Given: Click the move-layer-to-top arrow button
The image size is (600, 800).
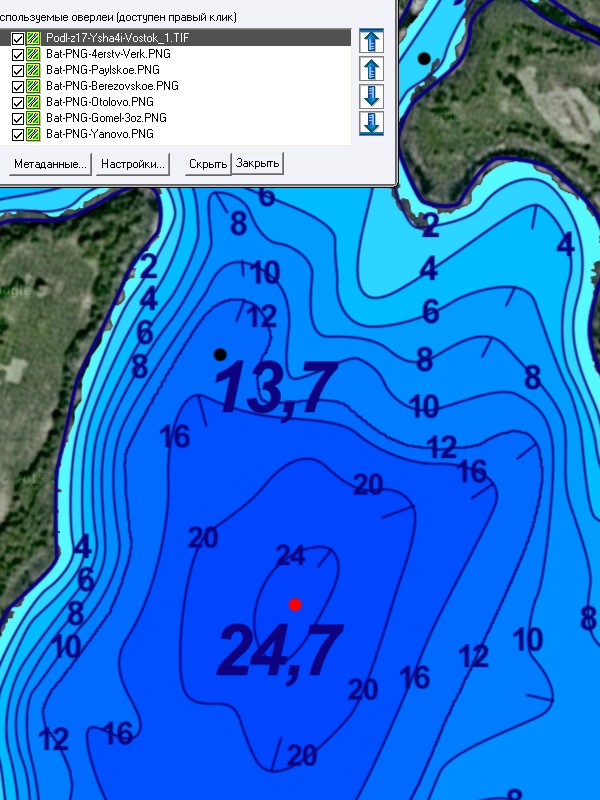Looking at the screenshot, I should coord(371,42).
